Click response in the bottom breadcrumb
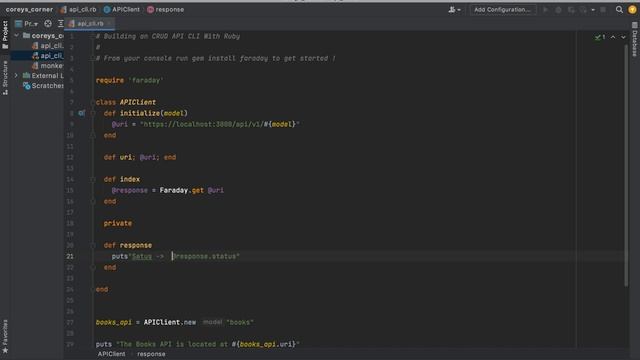This screenshot has height=360, width=640. pyautogui.click(x=151, y=354)
